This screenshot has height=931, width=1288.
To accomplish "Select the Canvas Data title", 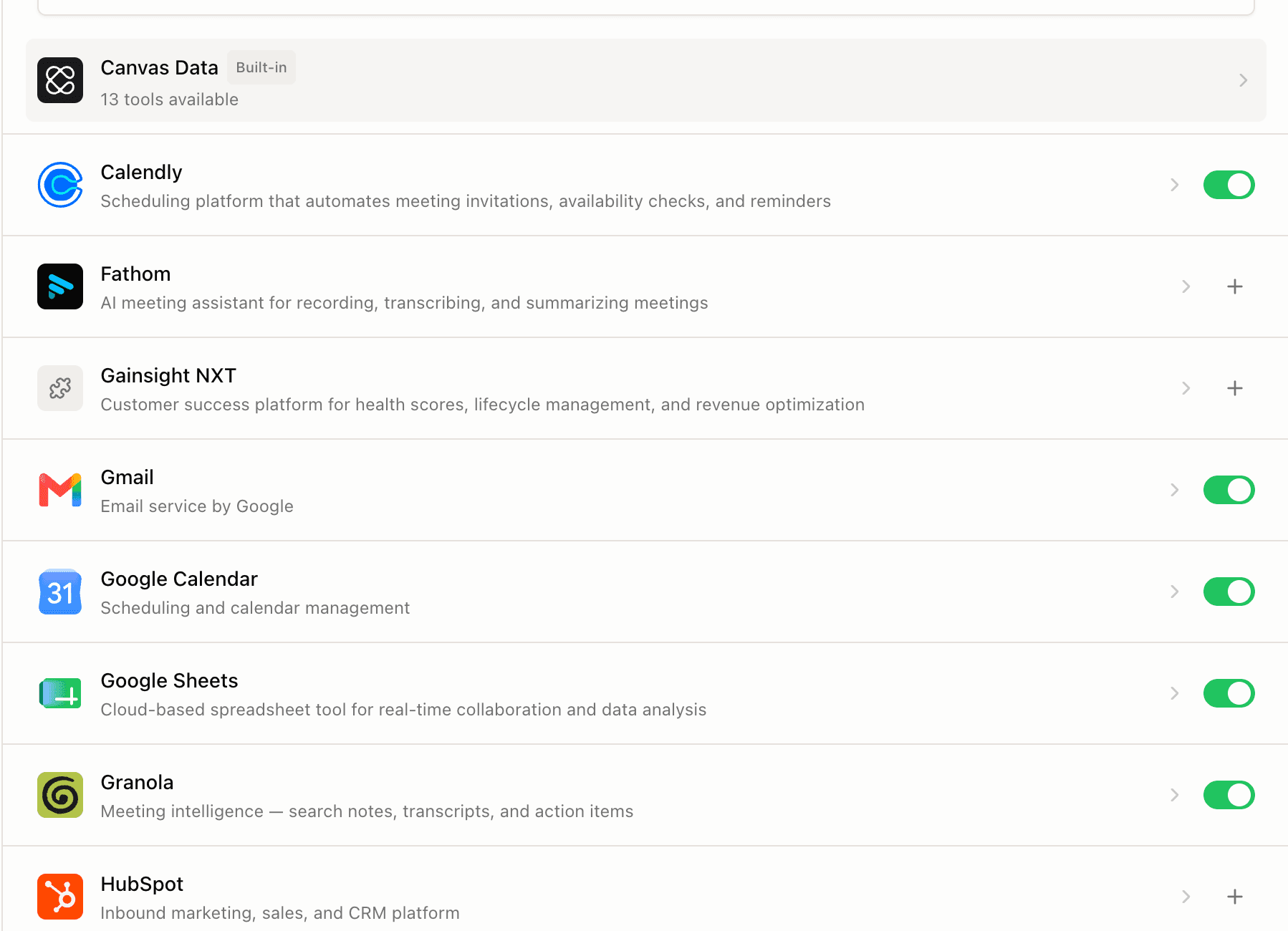I will click(x=159, y=67).
